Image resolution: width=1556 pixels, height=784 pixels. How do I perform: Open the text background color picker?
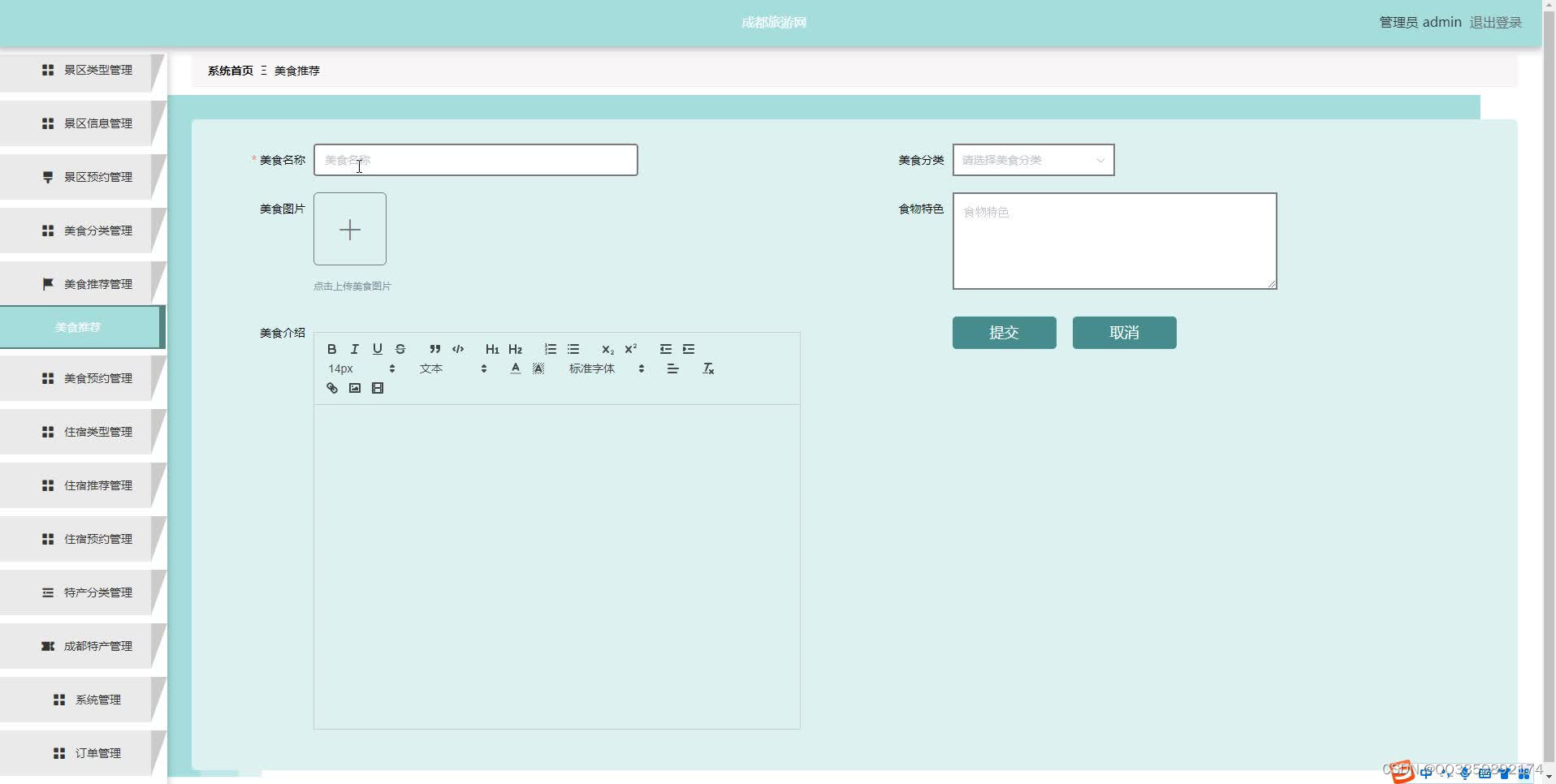tap(538, 368)
